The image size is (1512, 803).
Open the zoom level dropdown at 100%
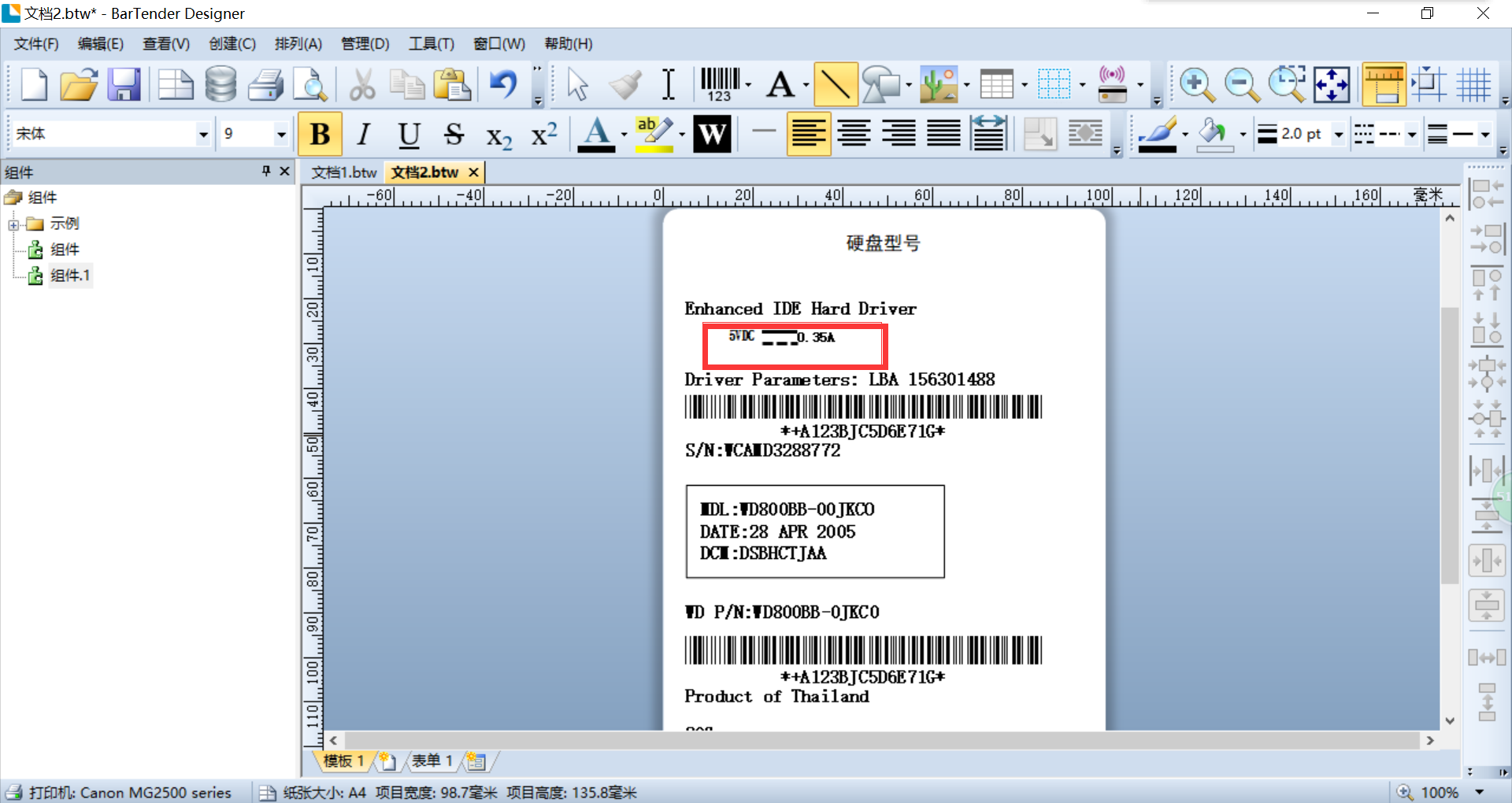pos(1479,792)
